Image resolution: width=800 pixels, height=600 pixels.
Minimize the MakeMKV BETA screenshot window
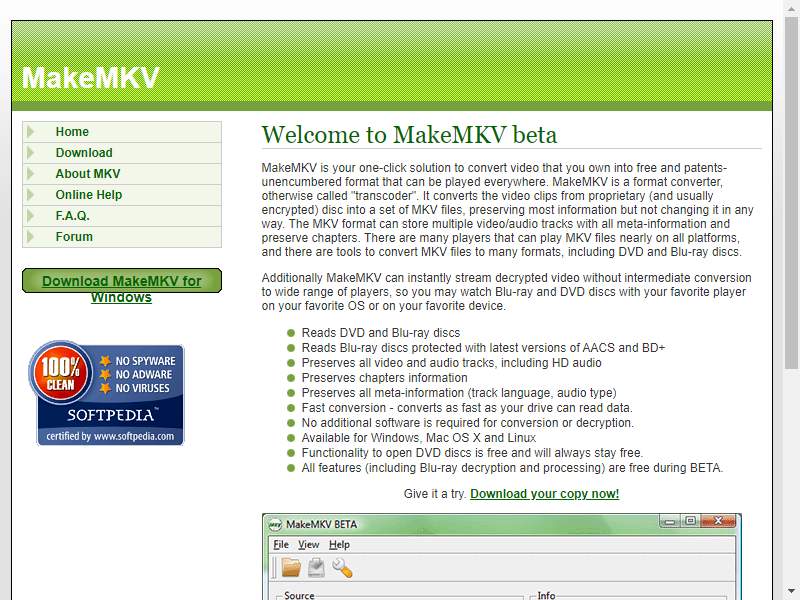point(669,521)
